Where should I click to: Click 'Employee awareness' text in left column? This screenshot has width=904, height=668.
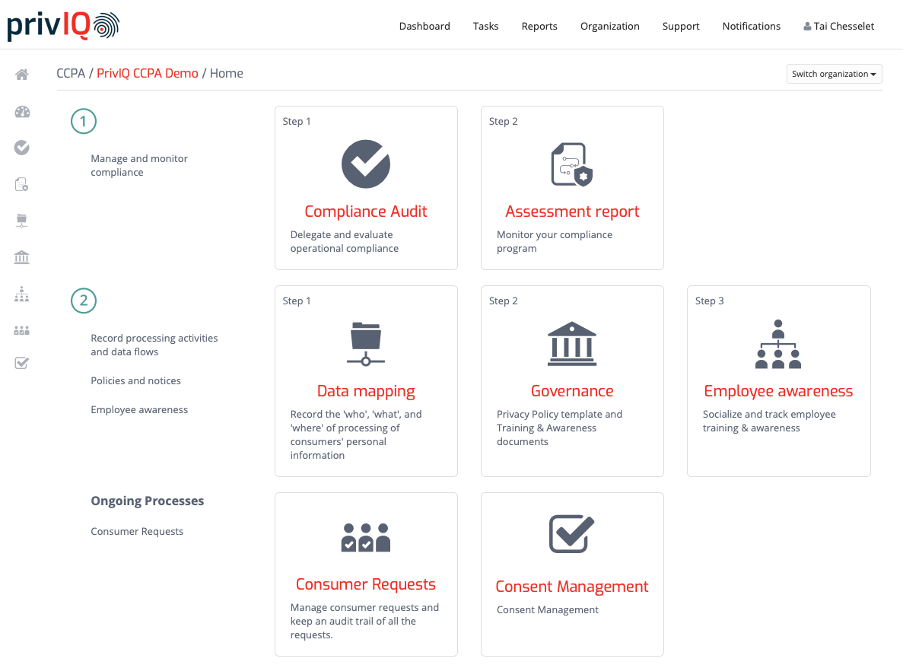(139, 409)
